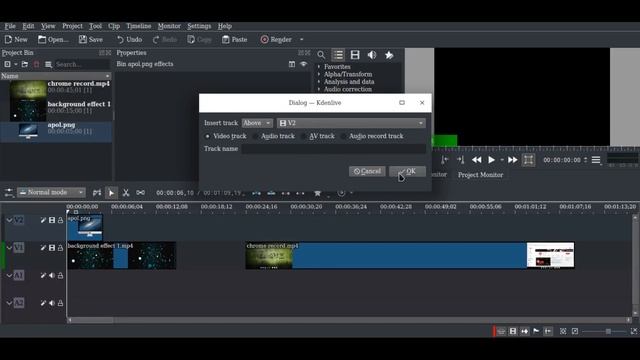
Task: Click the Name column header in Project Bin
Action: (x=56, y=76)
